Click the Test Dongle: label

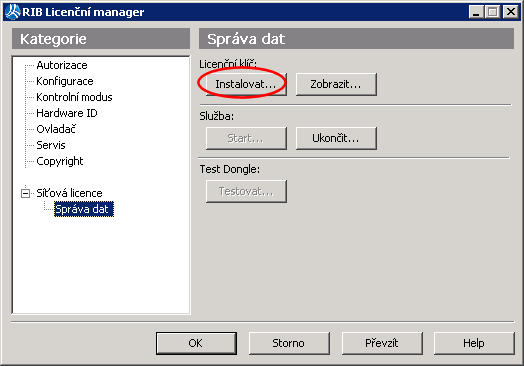tap(230, 169)
